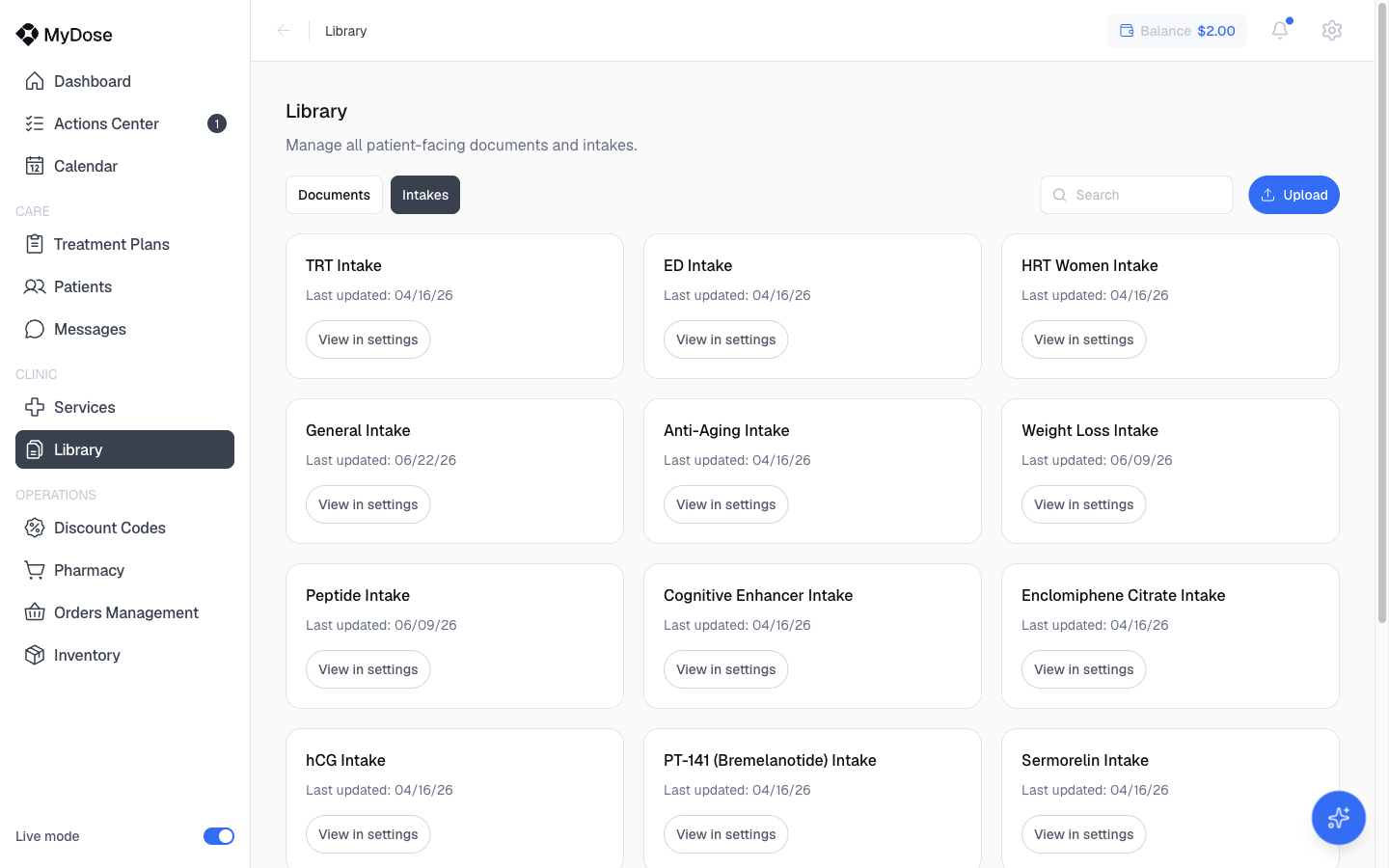View Cognitive Enhancer Intake in settings
The image size is (1389, 868).
(x=726, y=669)
